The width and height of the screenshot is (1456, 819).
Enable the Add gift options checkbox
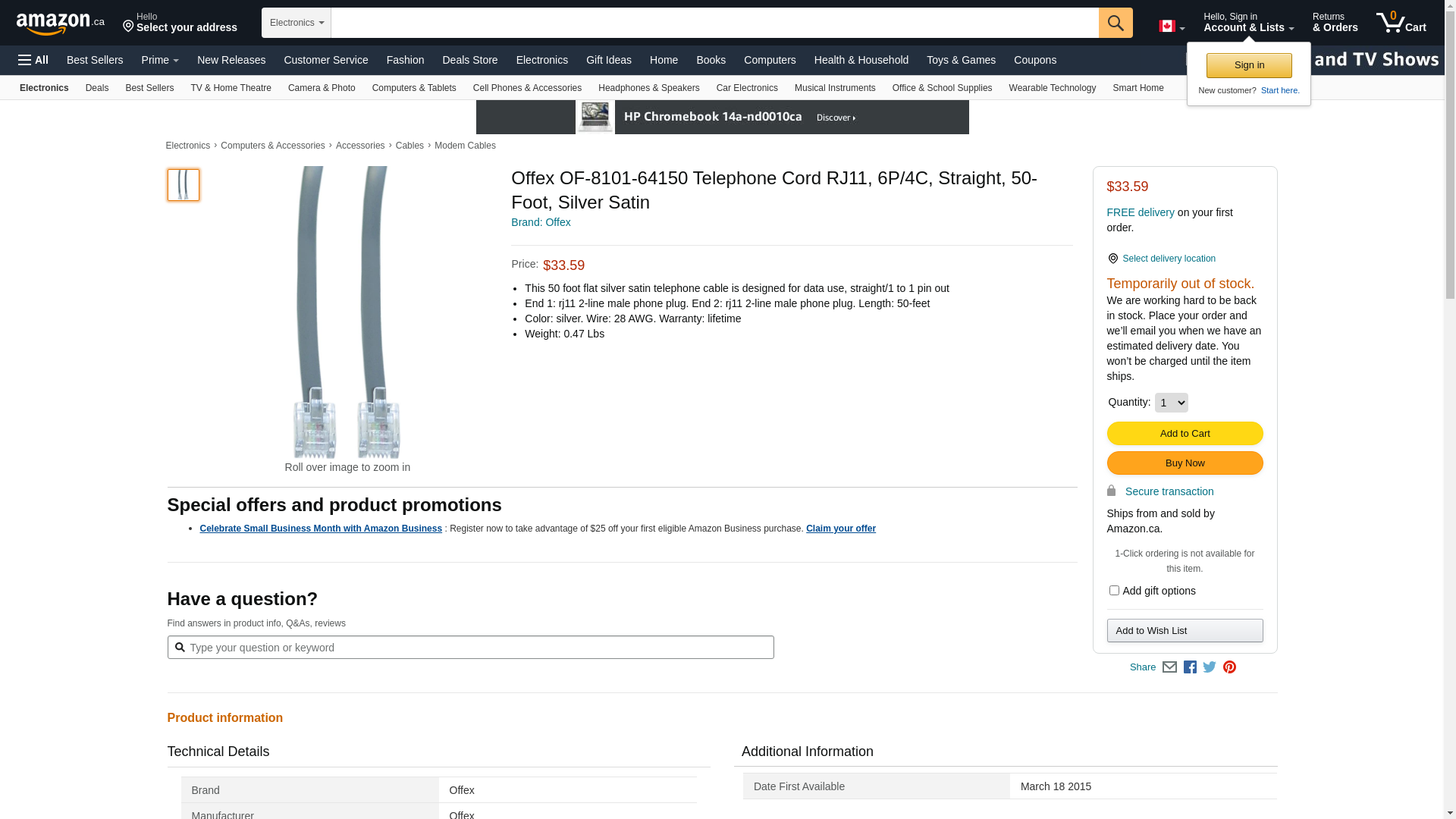point(1114,590)
